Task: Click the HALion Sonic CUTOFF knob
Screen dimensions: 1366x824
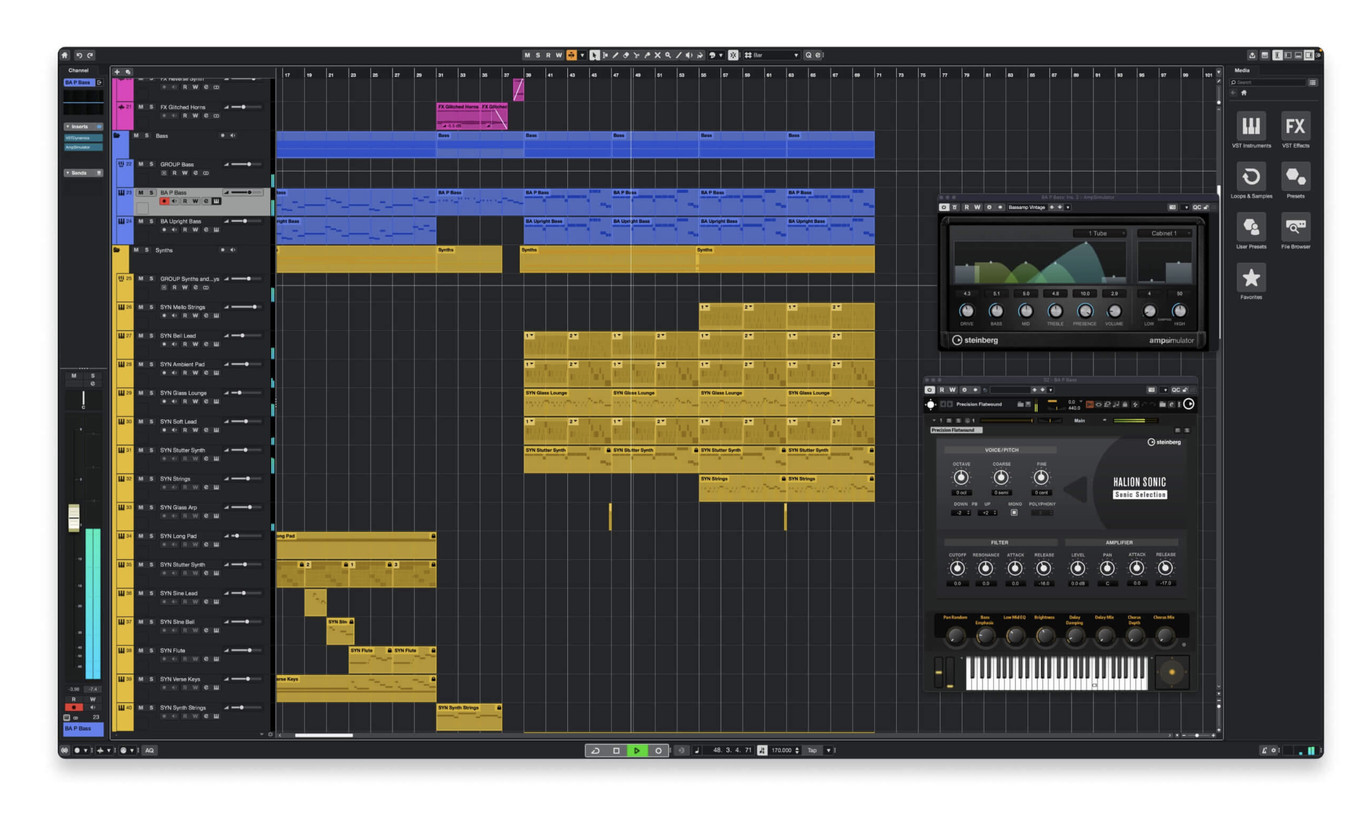Action: click(x=957, y=568)
